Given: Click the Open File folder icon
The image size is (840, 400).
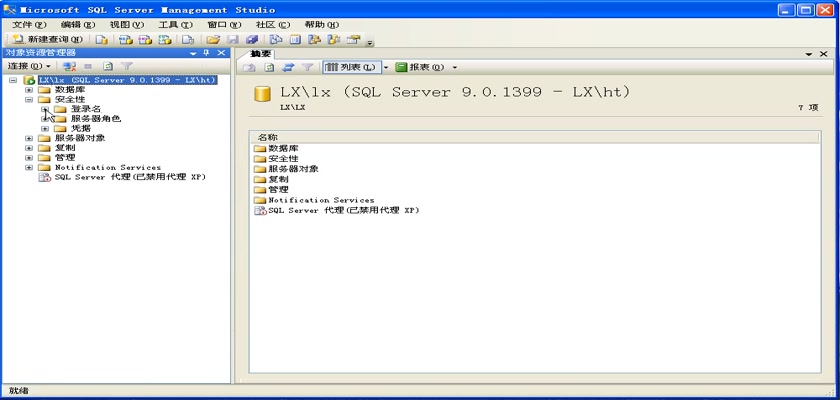Looking at the screenshot, I should pyautogui.click(x=213, y=40).
